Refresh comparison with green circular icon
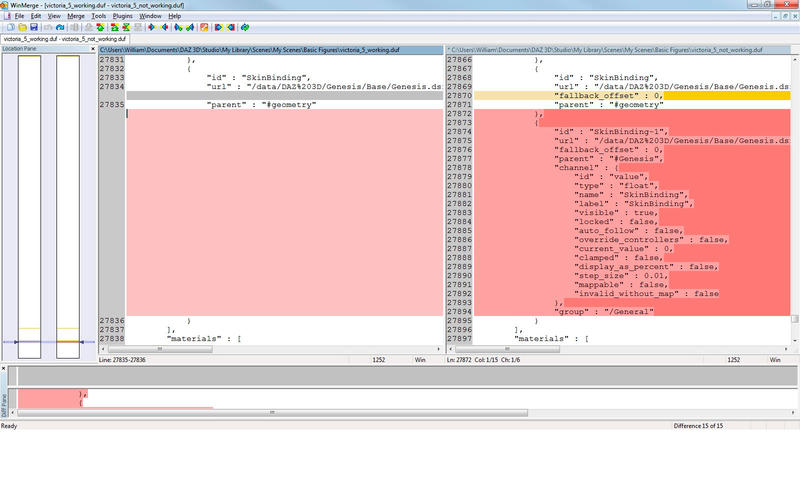800x500 pixels. [245, 27]
